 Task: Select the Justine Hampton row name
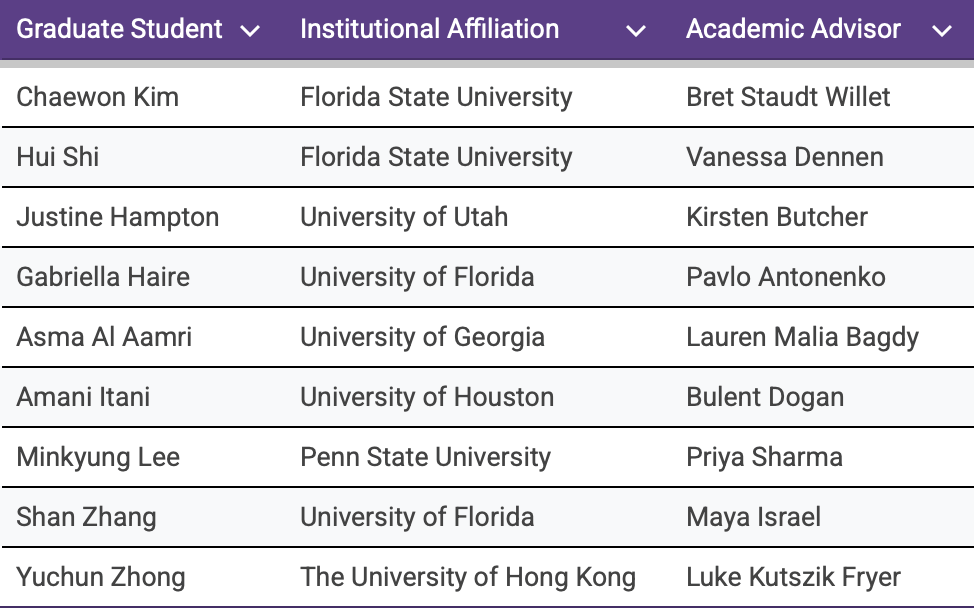point(117,217)
